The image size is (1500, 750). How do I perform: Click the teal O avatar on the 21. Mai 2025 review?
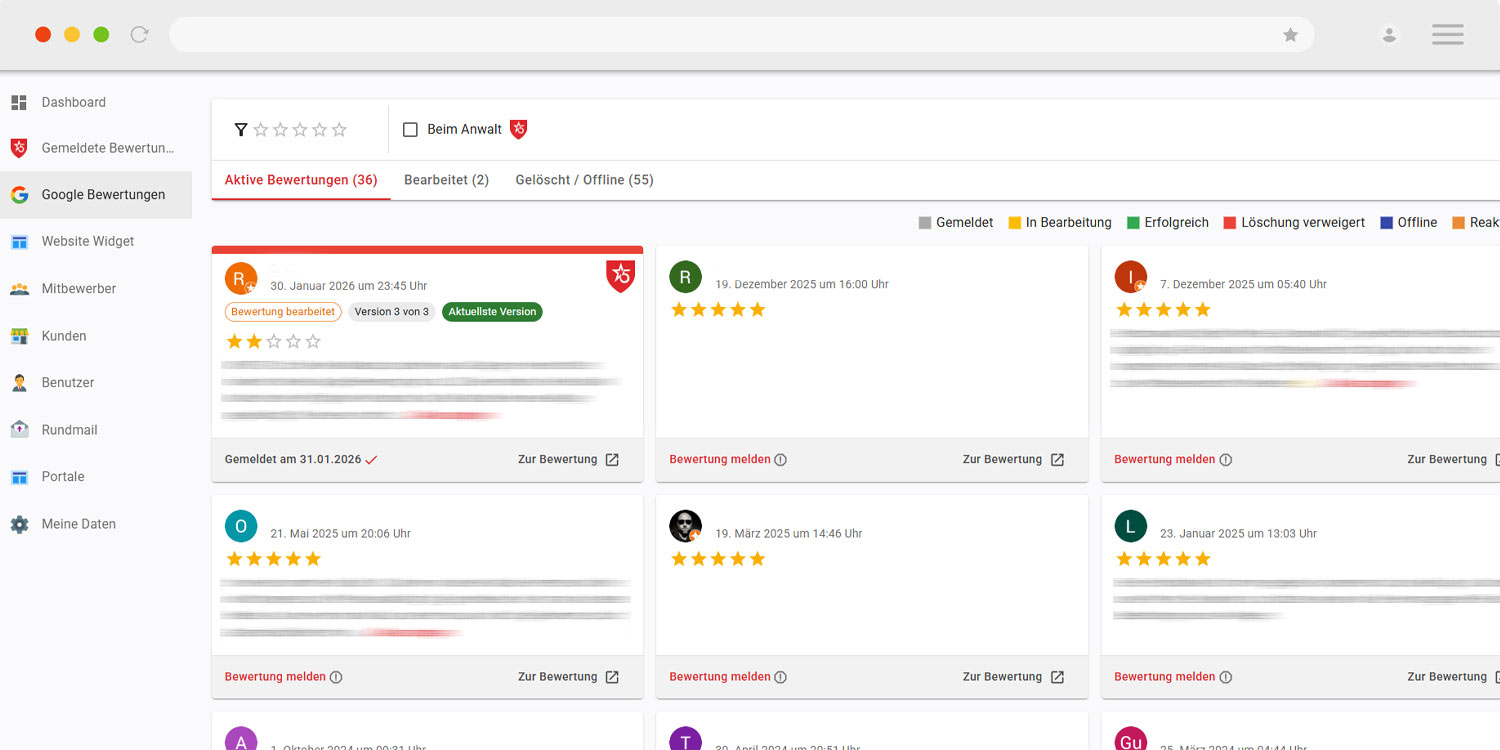click(241, 526)
